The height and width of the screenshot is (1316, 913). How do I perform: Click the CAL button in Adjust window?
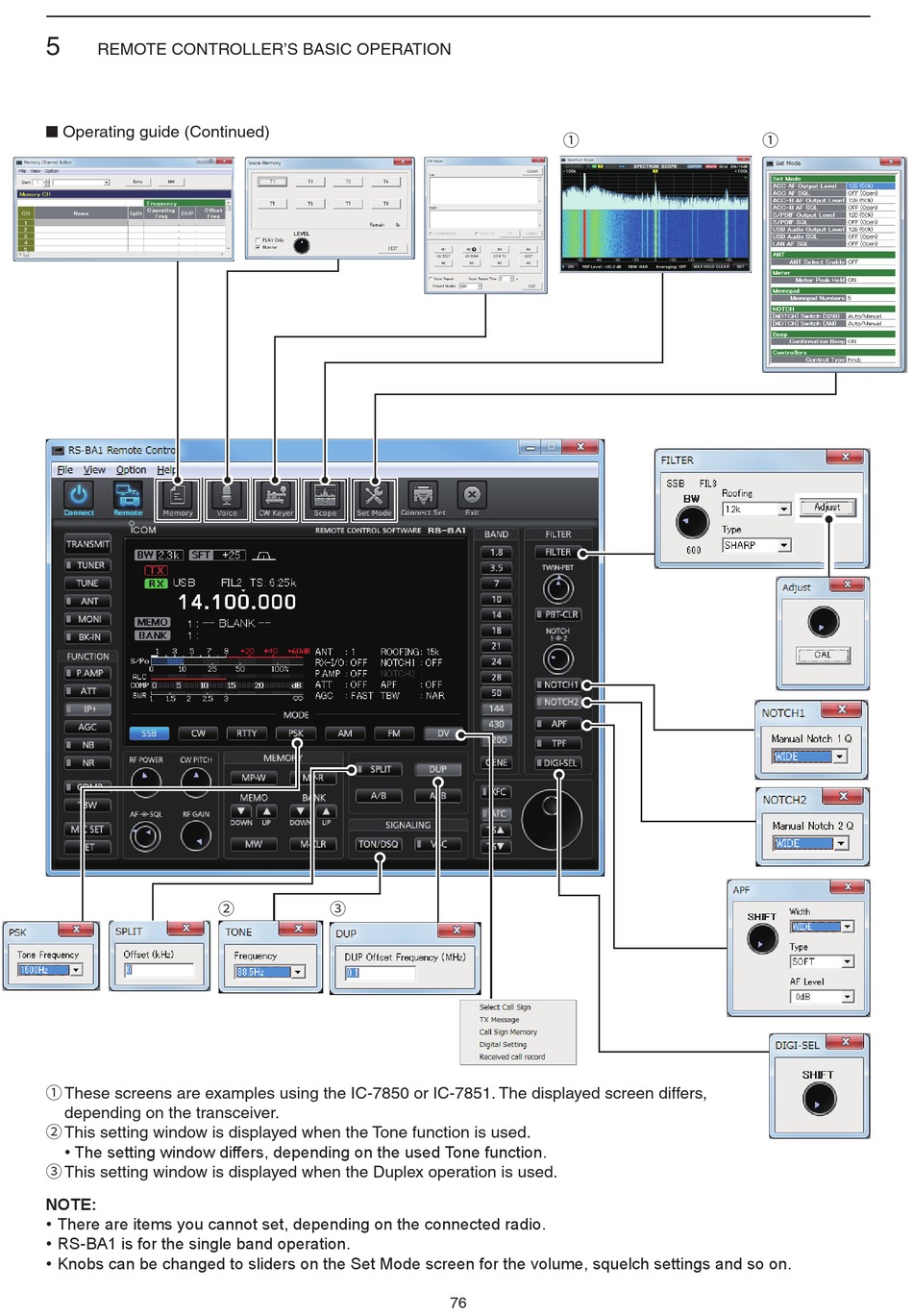823,656
